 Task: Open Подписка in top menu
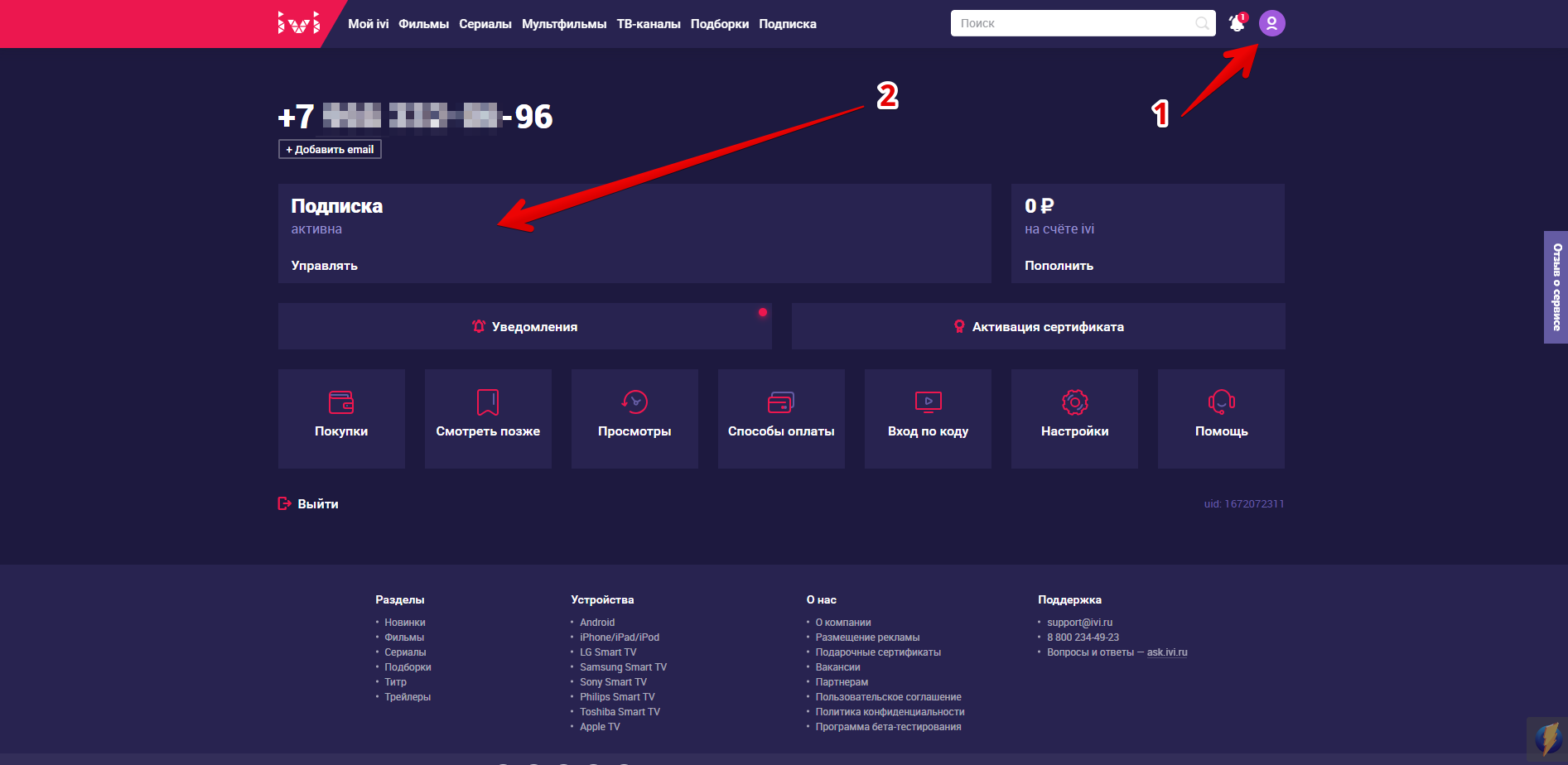pyautogui.click(x=788, y=24)
